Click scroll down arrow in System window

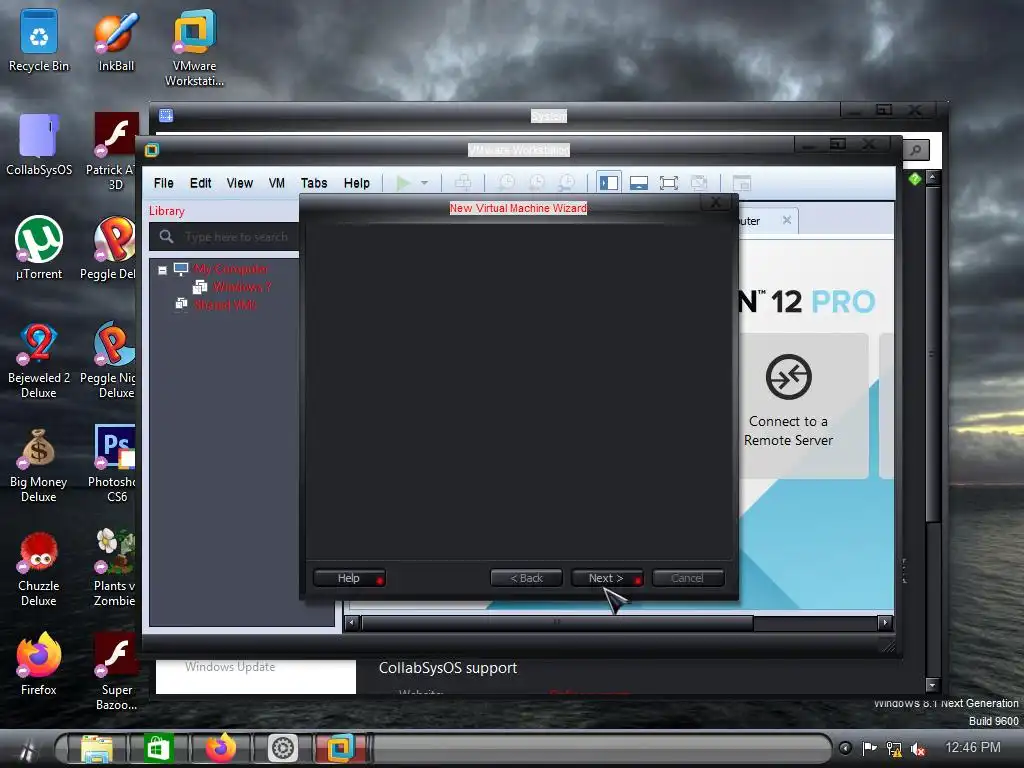click(933, 685)
